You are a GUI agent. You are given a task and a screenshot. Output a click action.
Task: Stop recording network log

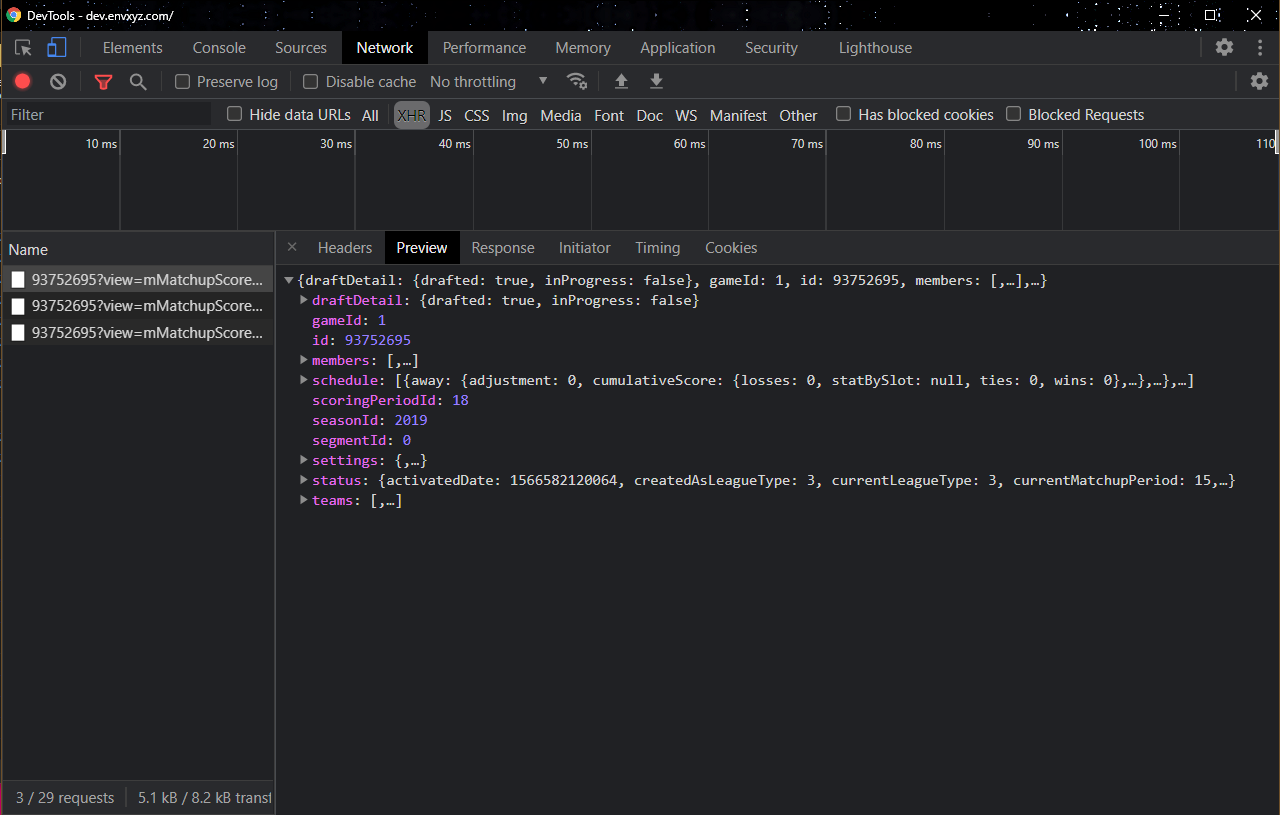tap(23, 82)
